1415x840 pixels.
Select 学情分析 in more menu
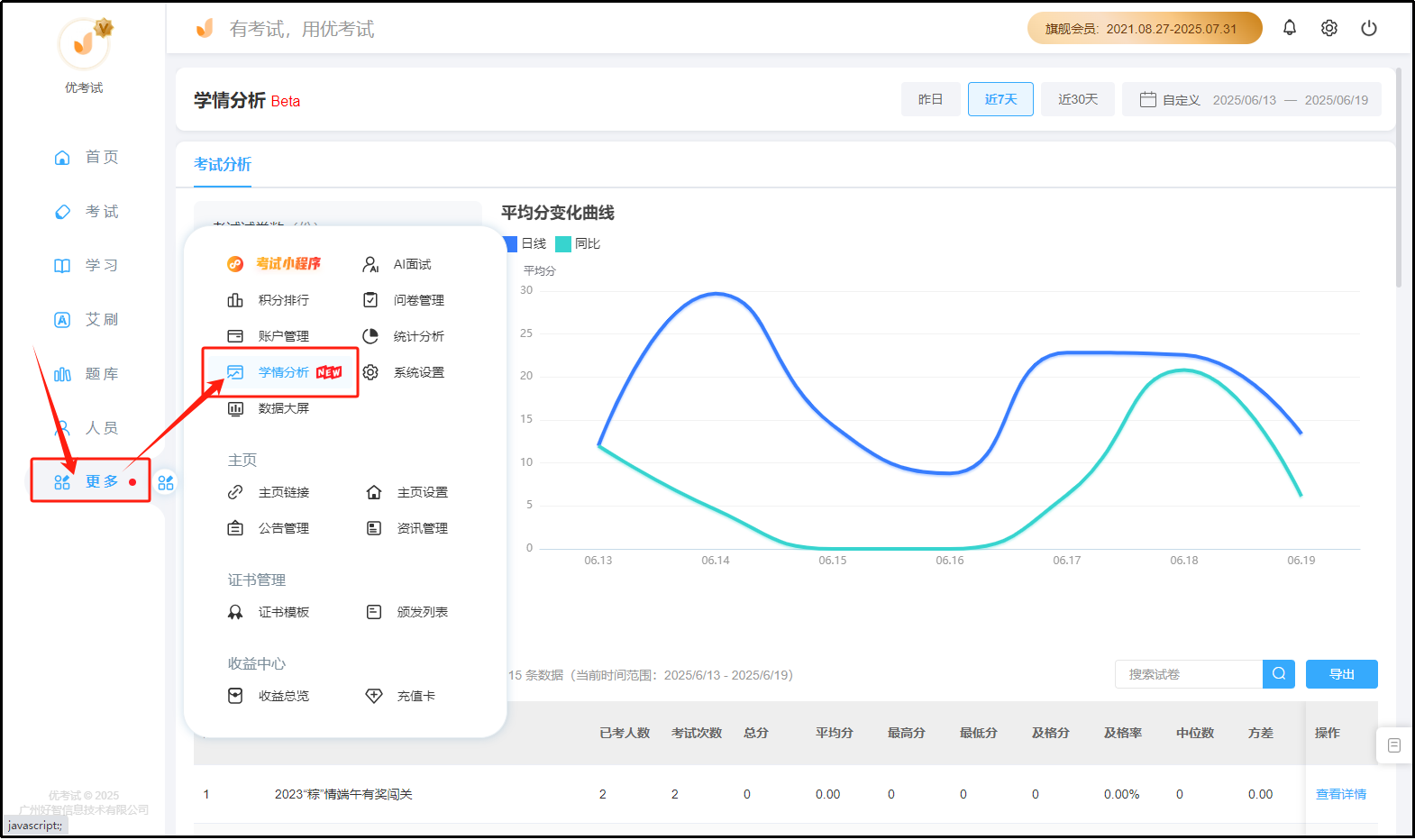pyautogui.click(x=284, y=372)
